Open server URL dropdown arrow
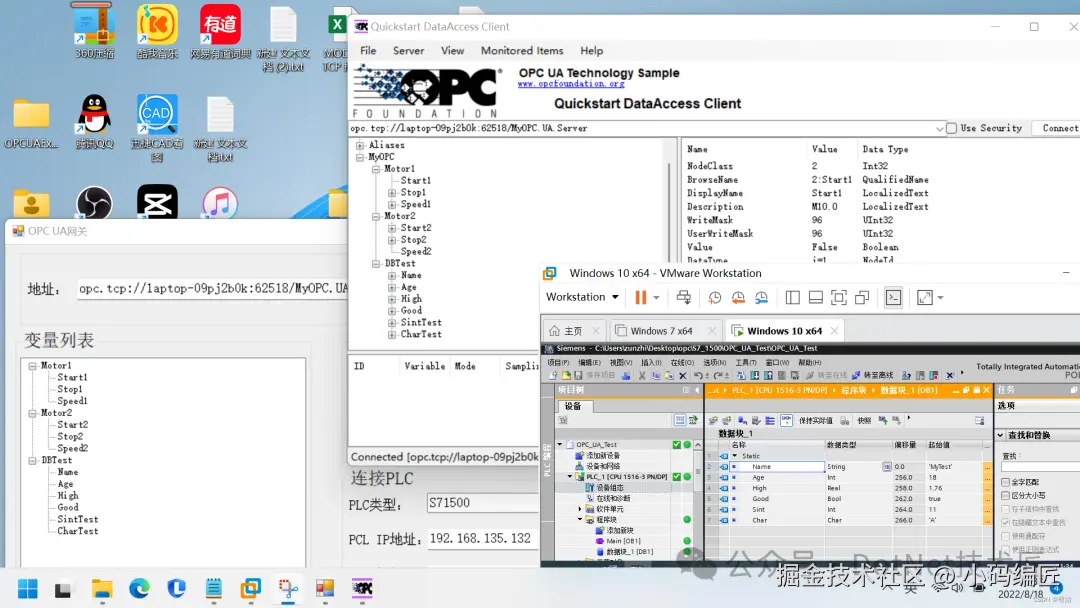This screenshot has width=1080, height=608. 939,129
